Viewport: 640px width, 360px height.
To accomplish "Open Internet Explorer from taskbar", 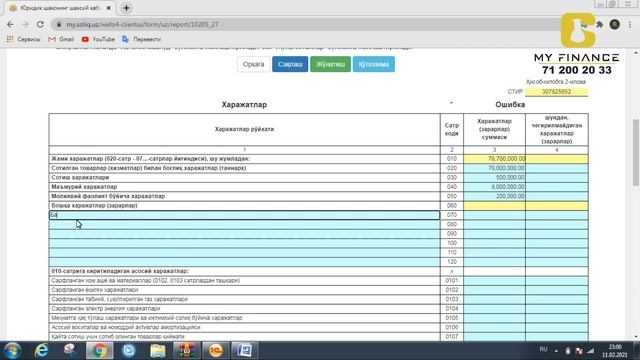I will (x=42, y=351).
